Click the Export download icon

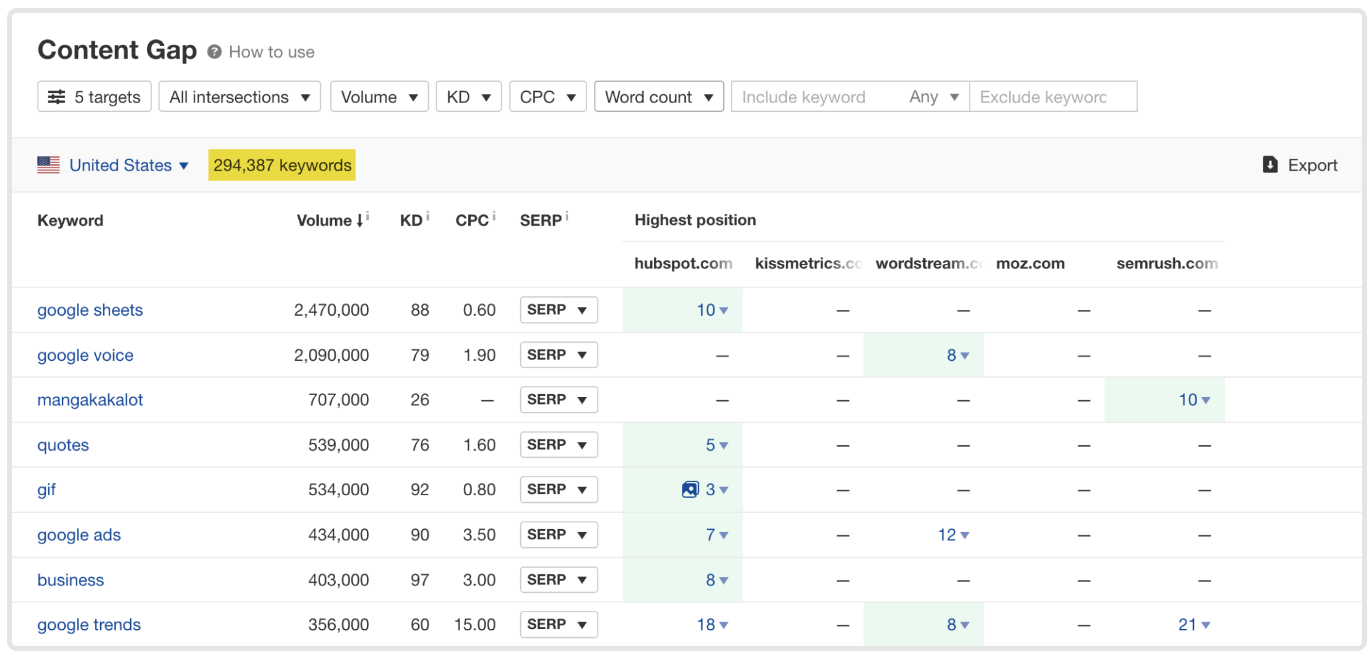click(1270, 165)
